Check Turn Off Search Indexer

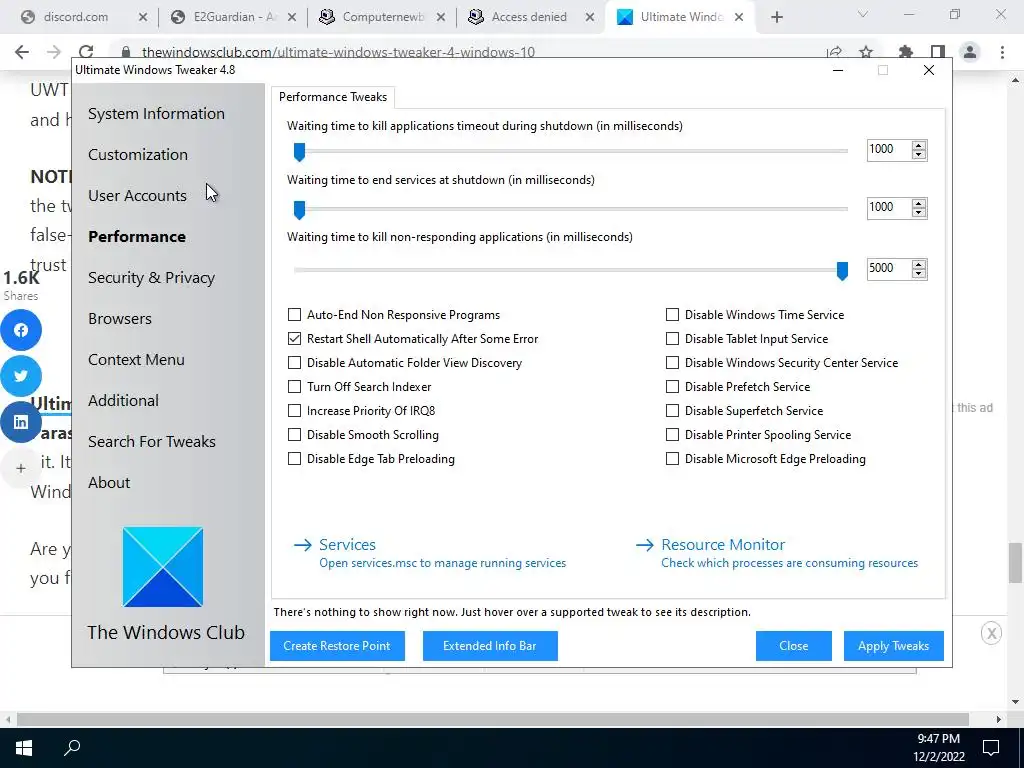pos(295,387)
